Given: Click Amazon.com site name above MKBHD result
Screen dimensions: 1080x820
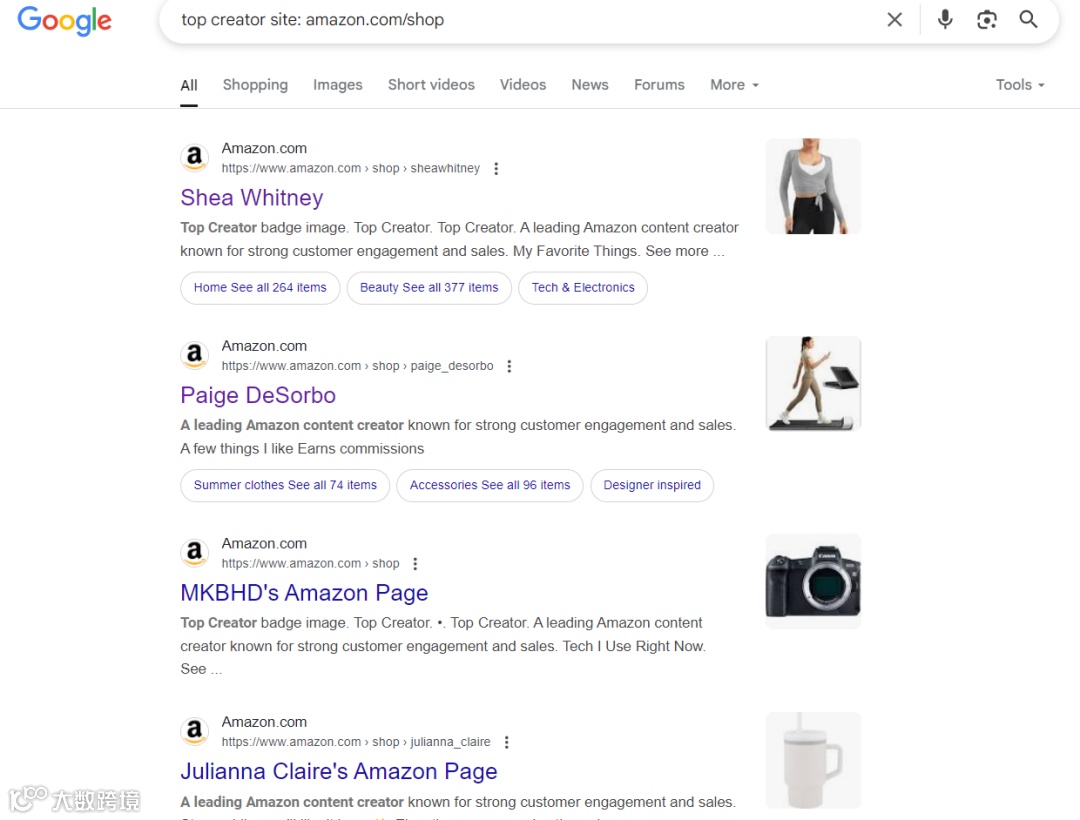Looking at the screenshot, I should (x=264, y=544).
